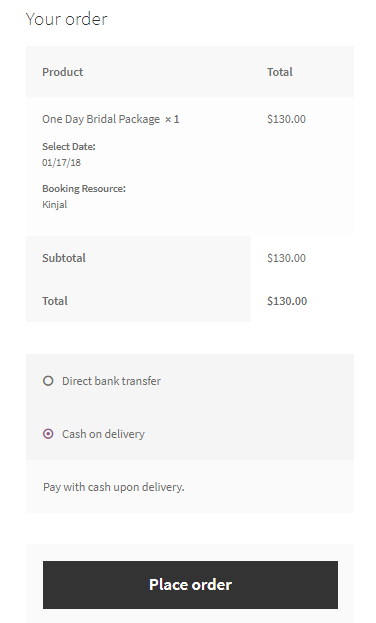
Task: Click the final Total $130.00 amount
Action: pos(287,301)
